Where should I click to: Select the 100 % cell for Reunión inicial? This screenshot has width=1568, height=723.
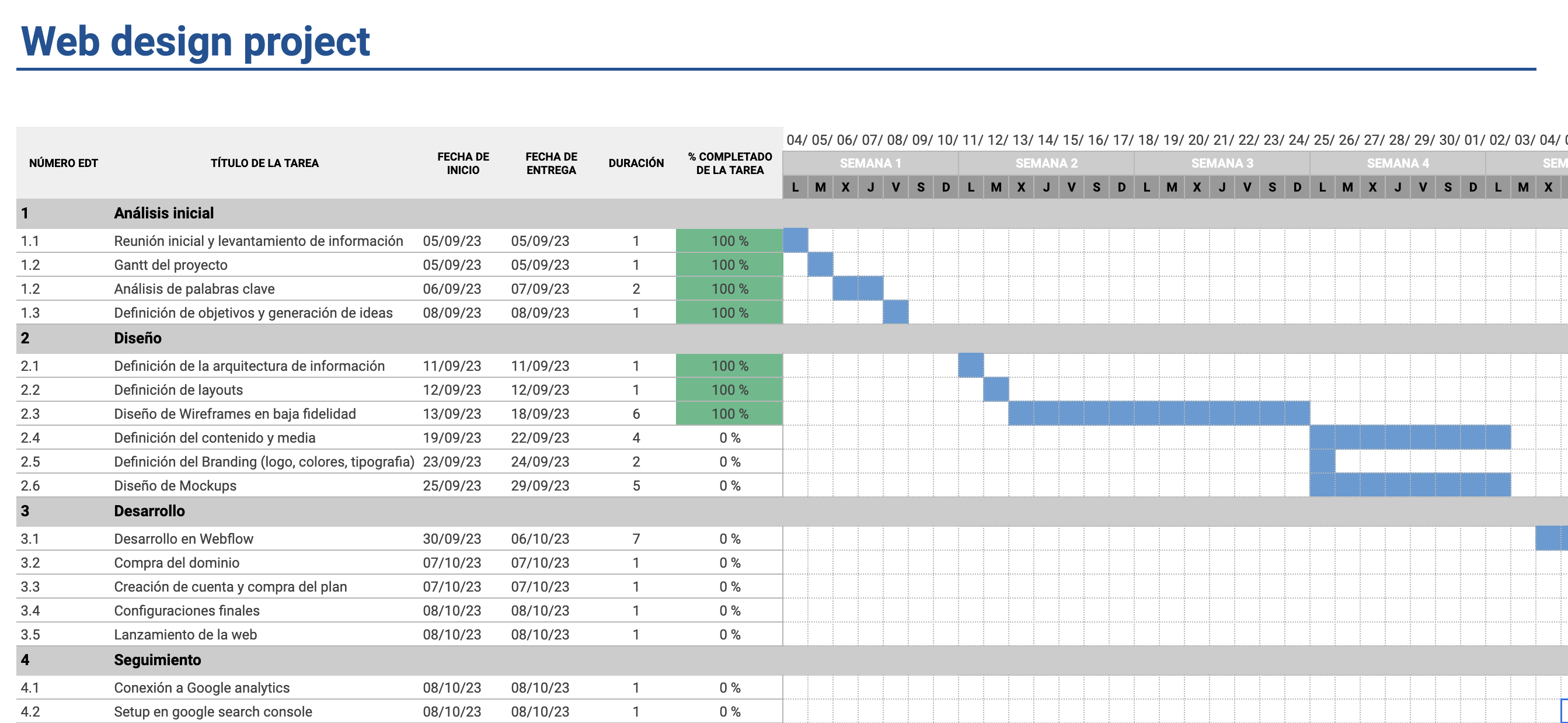tap(729, 241)
